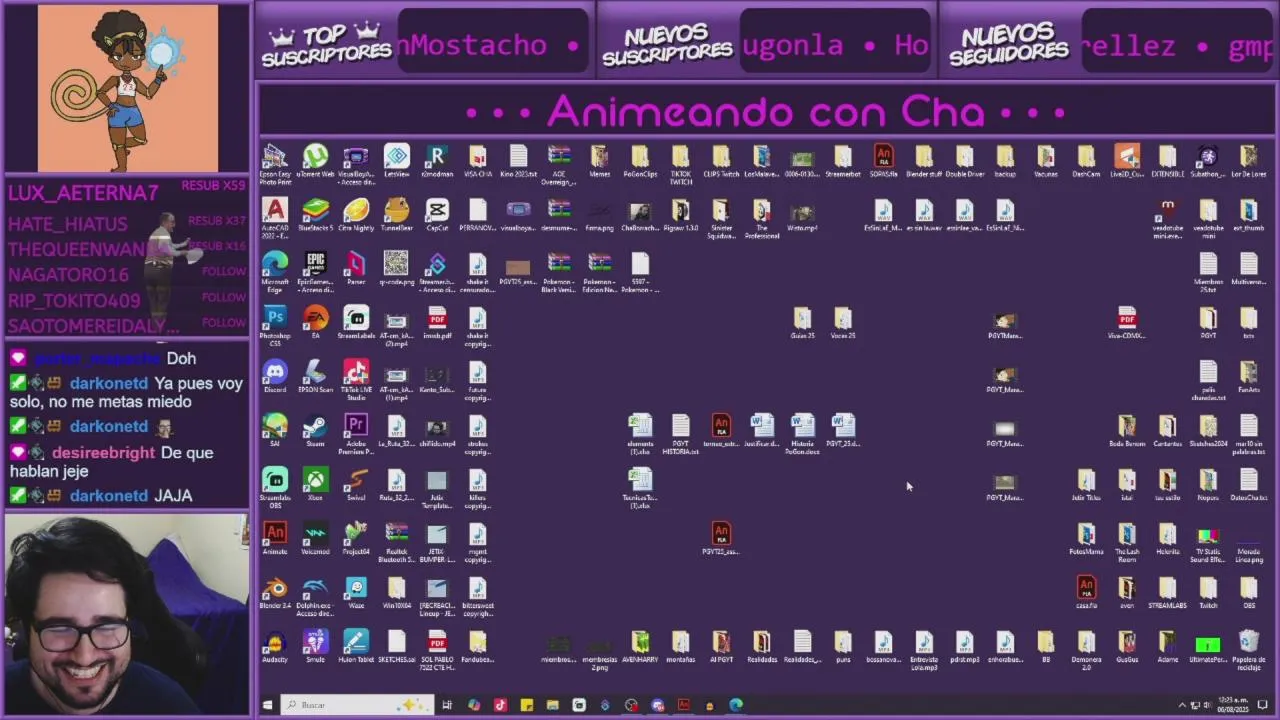
Task: Open Task View on the taskbar
Action: [447, 705]
